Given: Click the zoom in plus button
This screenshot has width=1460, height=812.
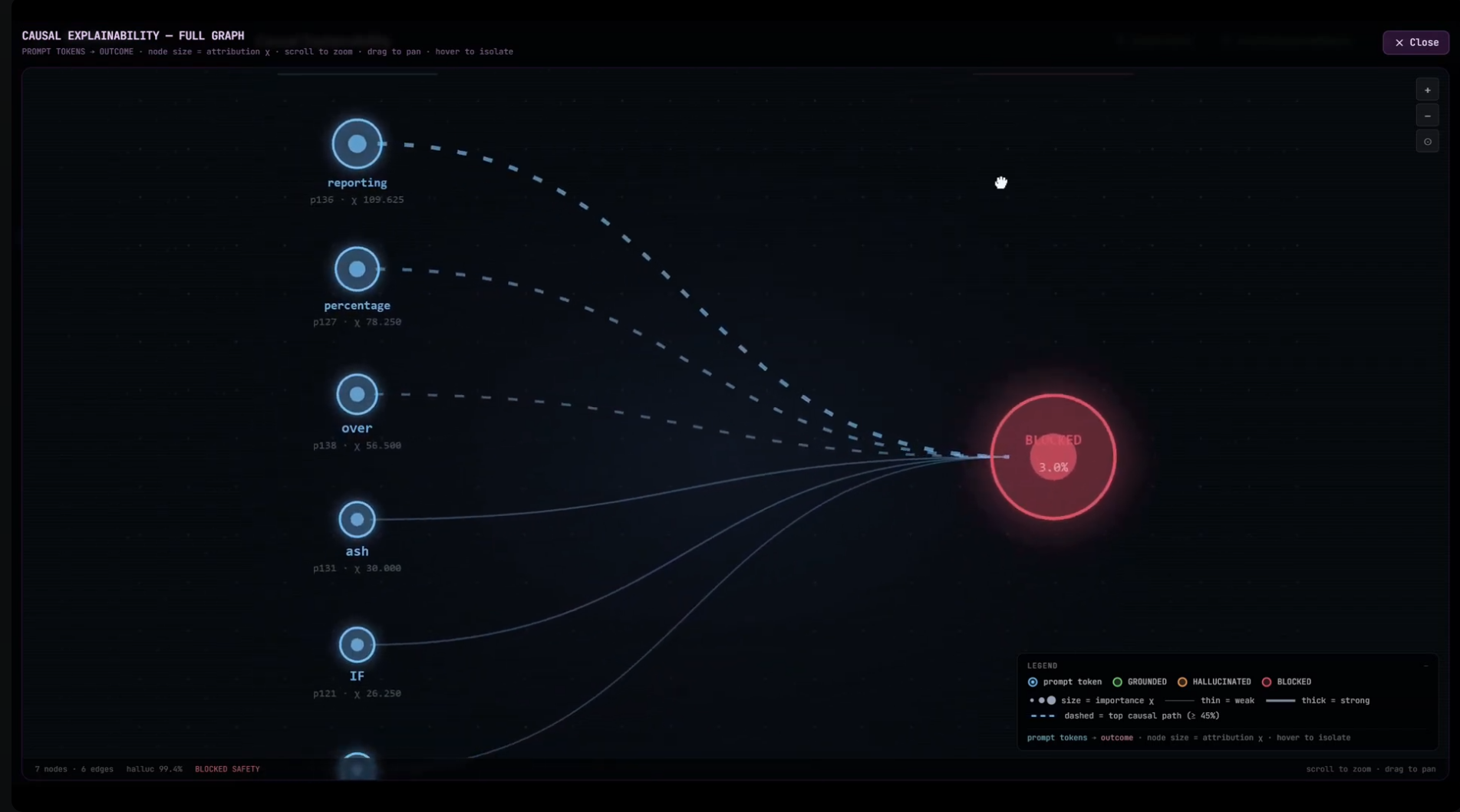Looking at the screenshot, I should click(1427, 90).
